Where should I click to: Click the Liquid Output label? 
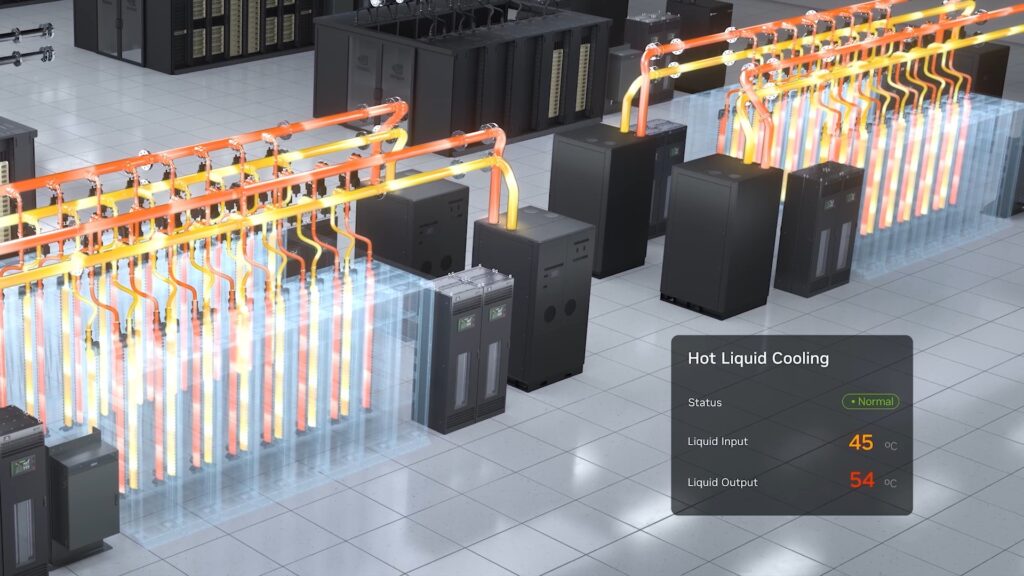click(722, 482)
